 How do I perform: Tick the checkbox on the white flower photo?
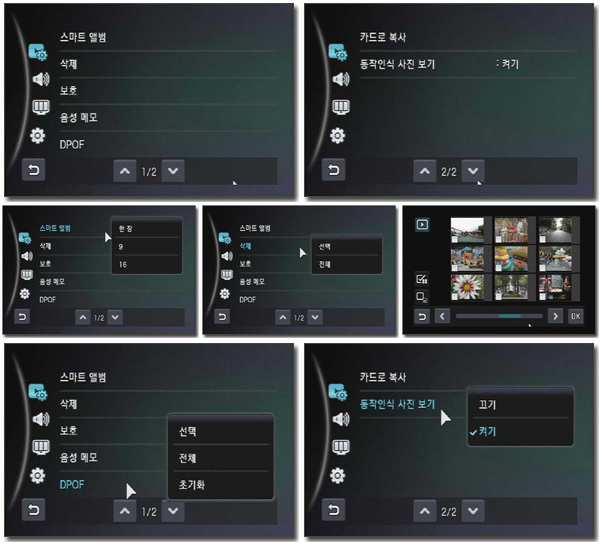454,297
